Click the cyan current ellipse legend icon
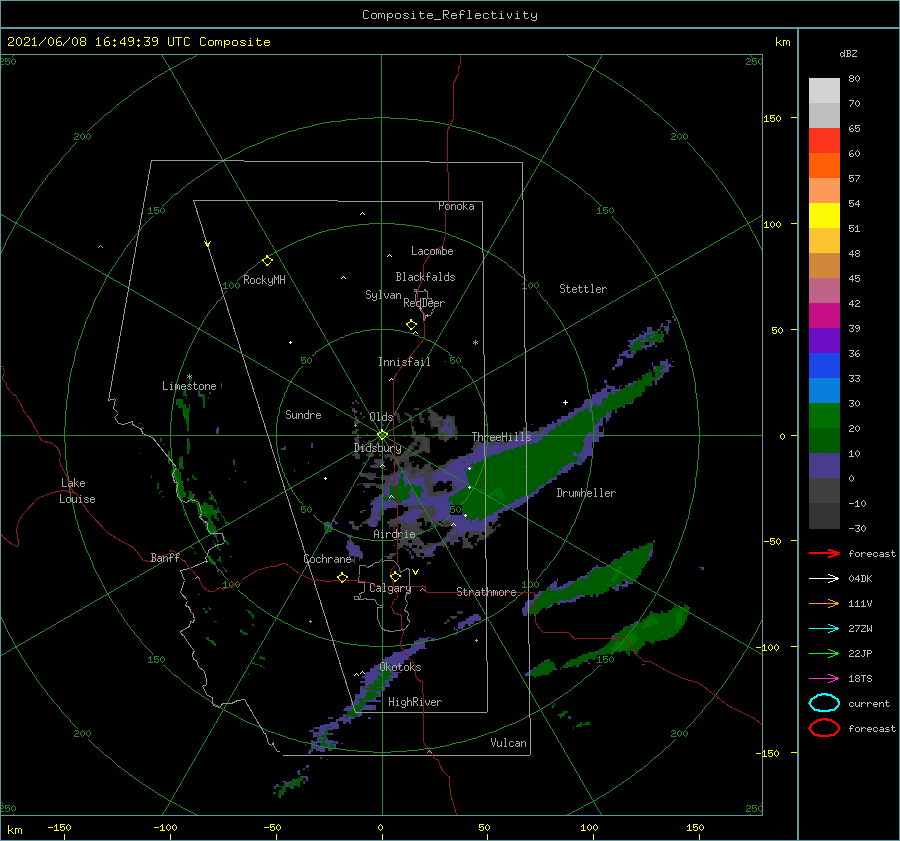 pyautogui.click(x=824, y=703)
